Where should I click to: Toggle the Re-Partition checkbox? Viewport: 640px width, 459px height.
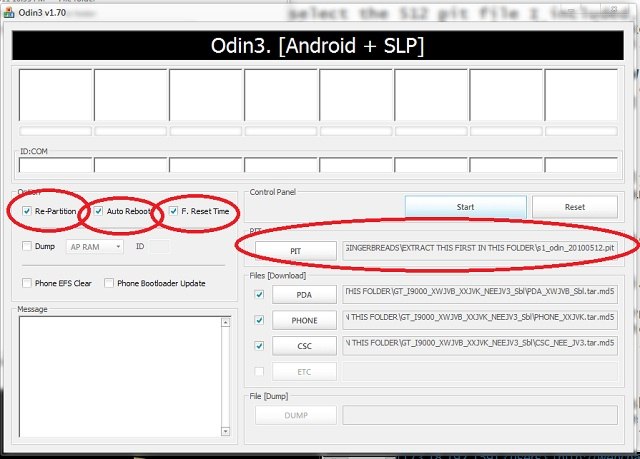pos(27,211)
